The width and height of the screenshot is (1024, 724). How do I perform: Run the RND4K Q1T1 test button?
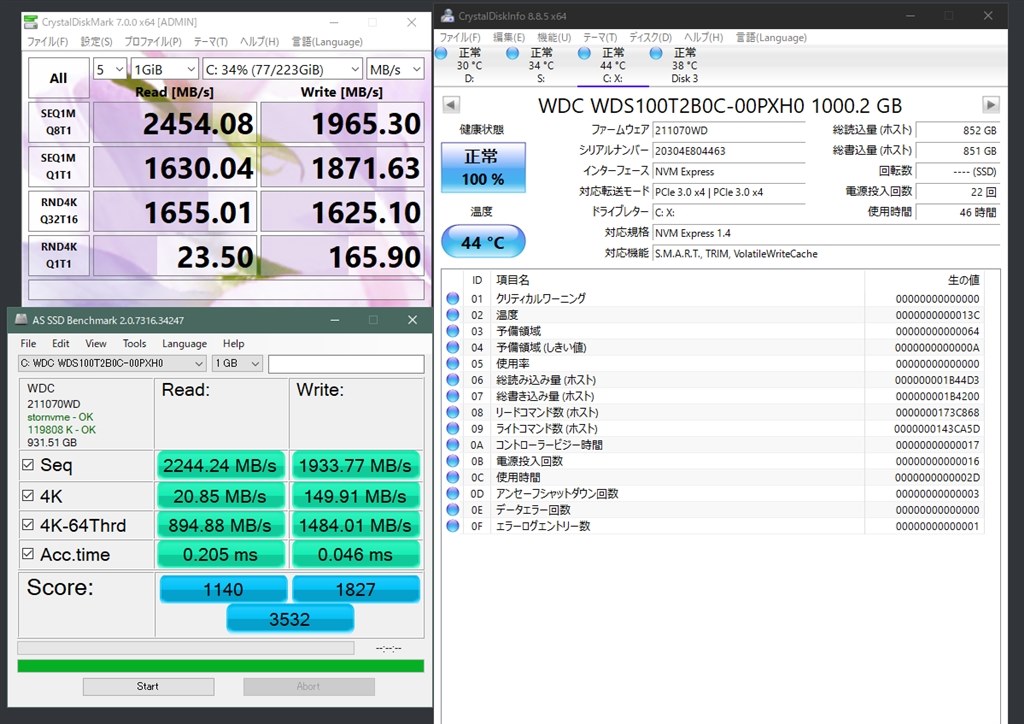click(59, 255)
